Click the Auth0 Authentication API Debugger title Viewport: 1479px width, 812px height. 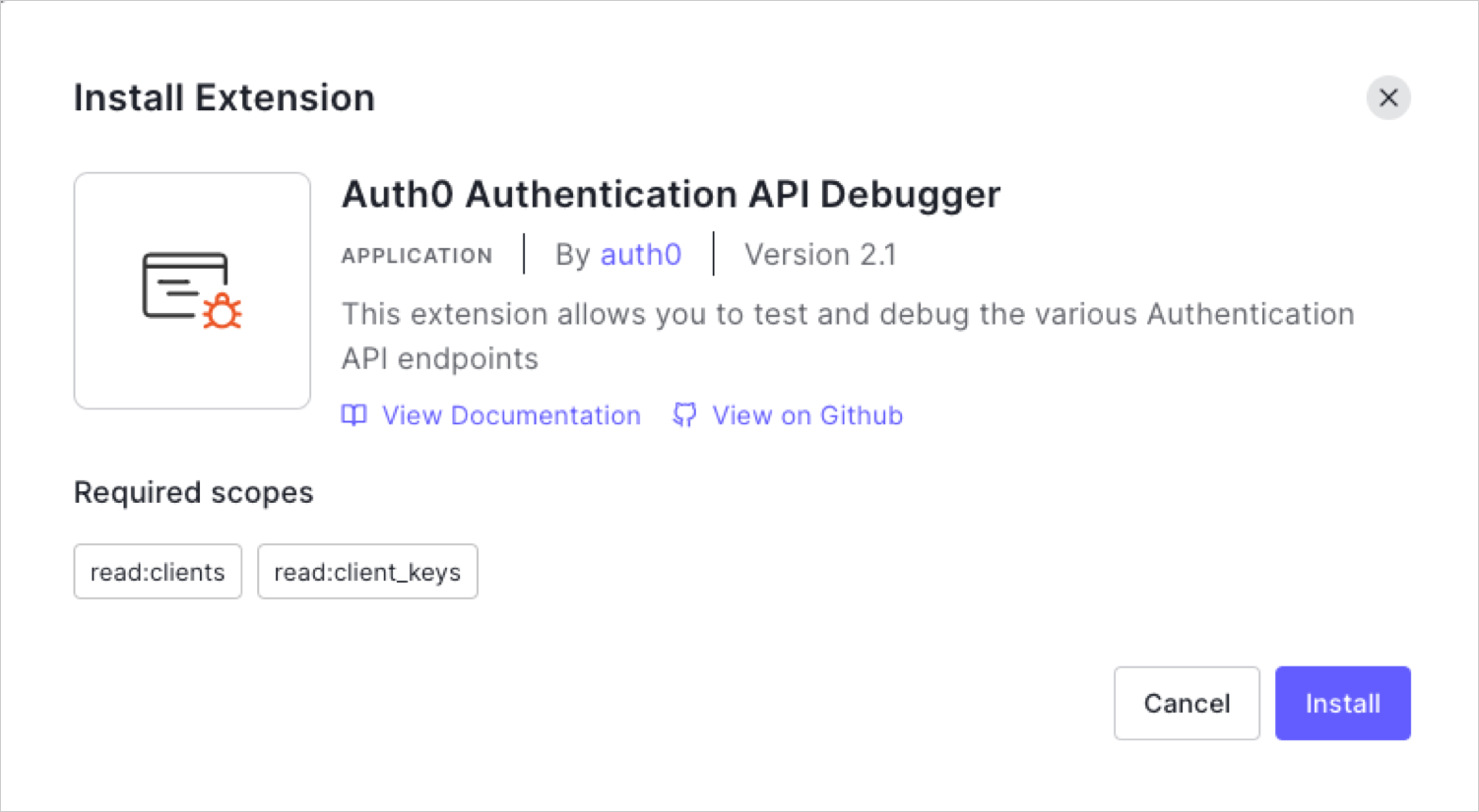(671, 195)
